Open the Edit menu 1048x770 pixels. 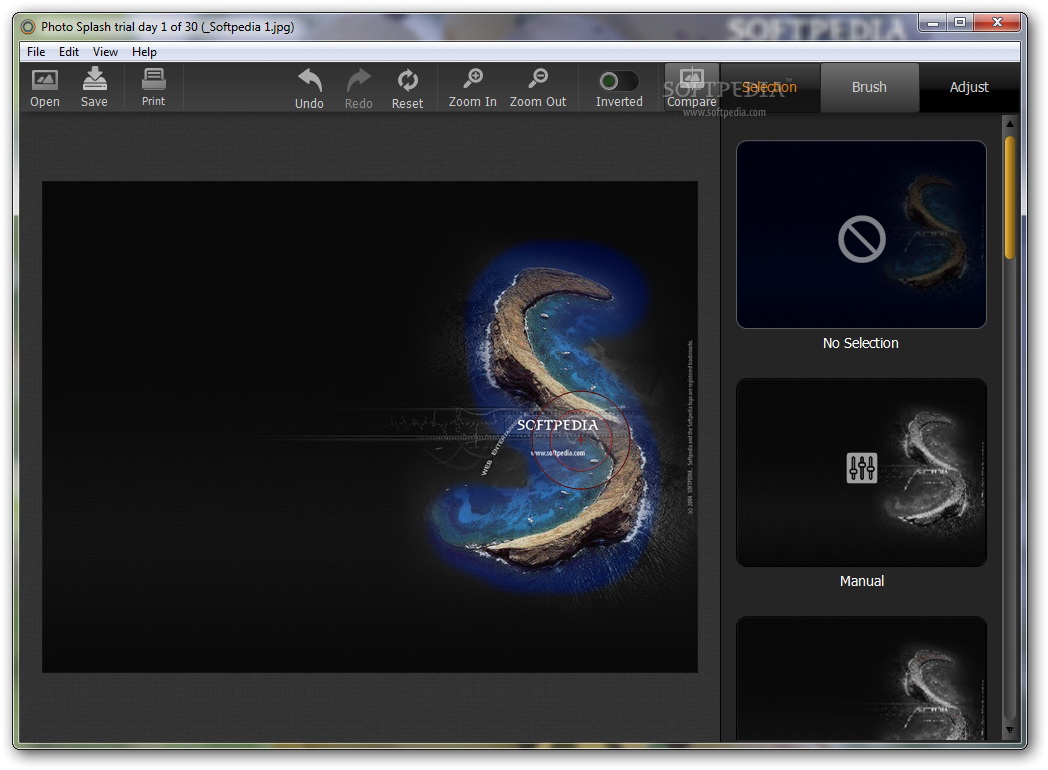(69, 51)
